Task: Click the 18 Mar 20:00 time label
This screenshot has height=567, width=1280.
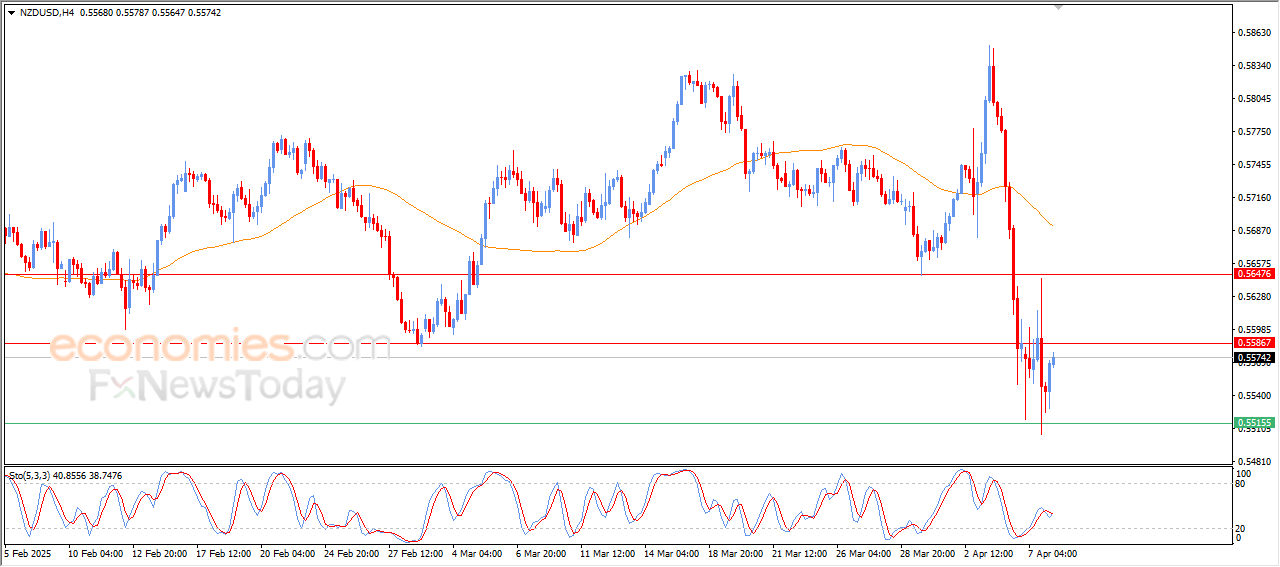Action: [x=735, y=553]
